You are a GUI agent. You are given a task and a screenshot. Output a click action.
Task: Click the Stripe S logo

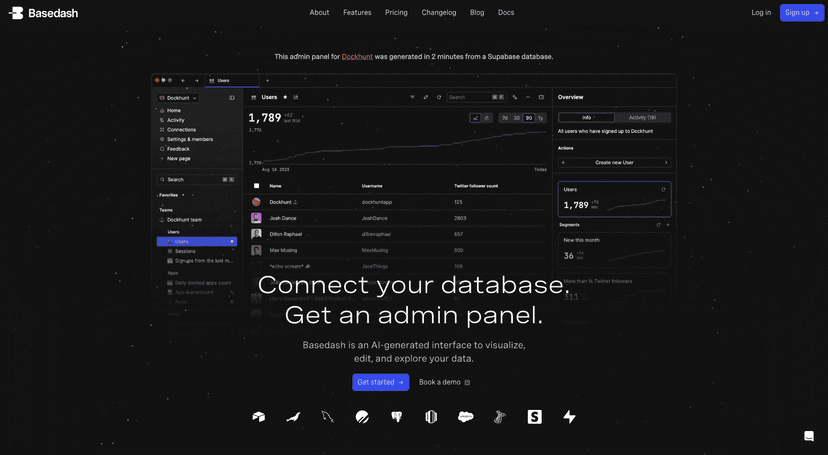click(x=535, y=417)
